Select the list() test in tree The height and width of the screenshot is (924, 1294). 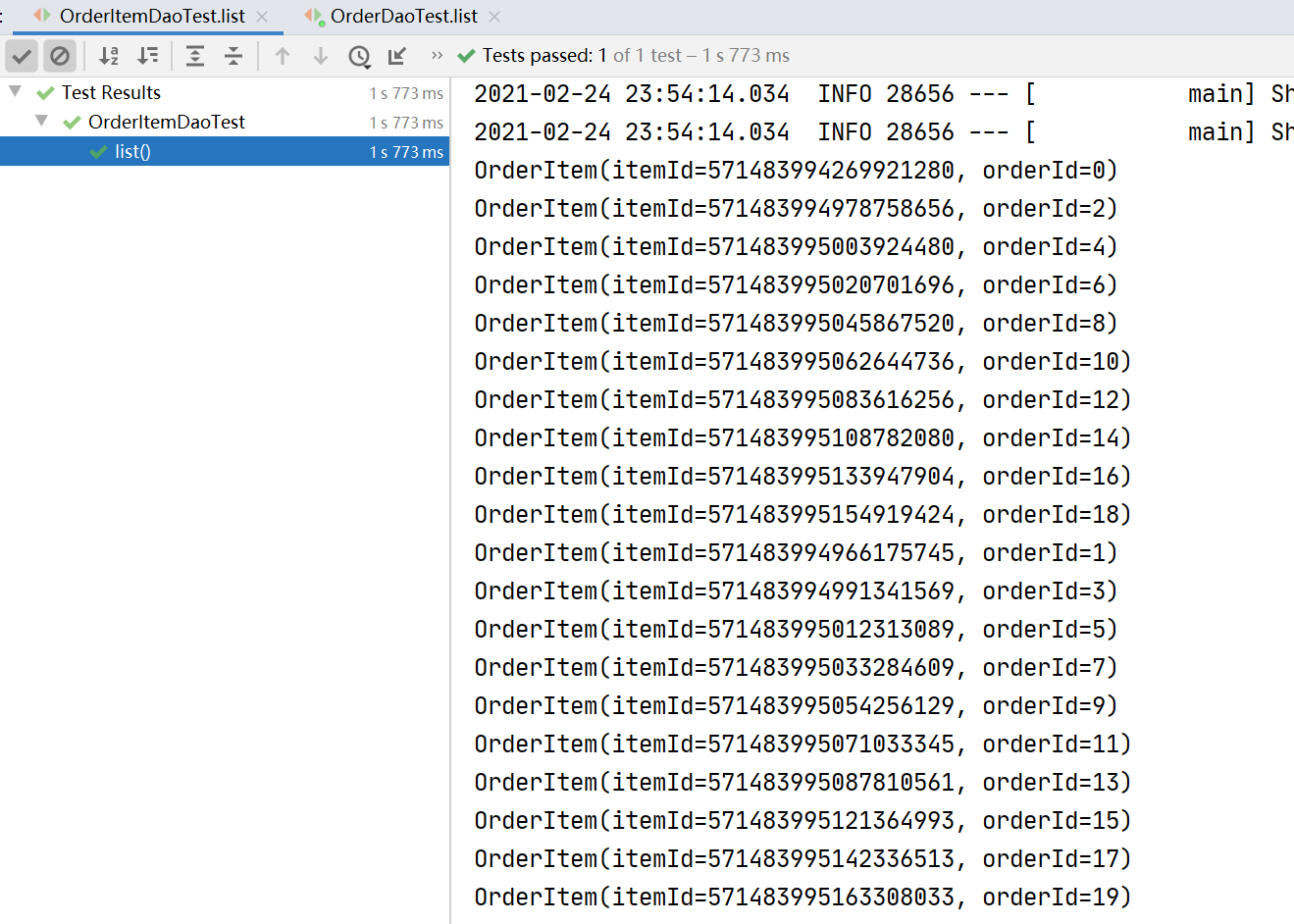[132, 152]
